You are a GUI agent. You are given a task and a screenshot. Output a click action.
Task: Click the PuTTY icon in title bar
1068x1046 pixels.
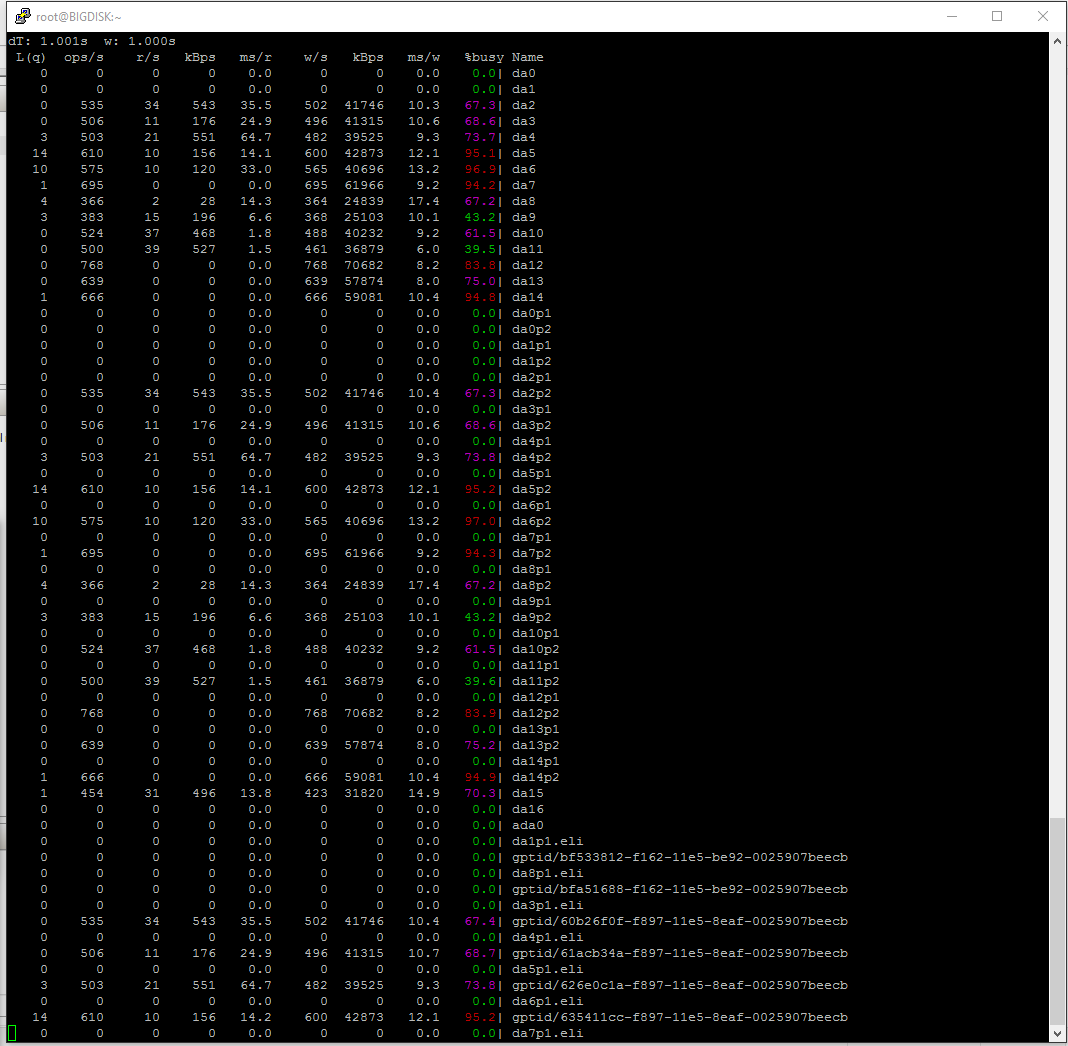[22, 16]
